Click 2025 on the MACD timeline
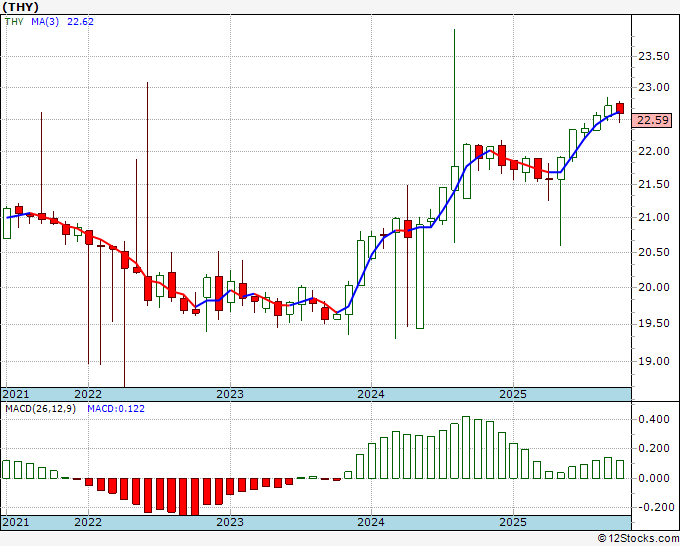This screenshot has width=680, height=546. coord(513,522)
